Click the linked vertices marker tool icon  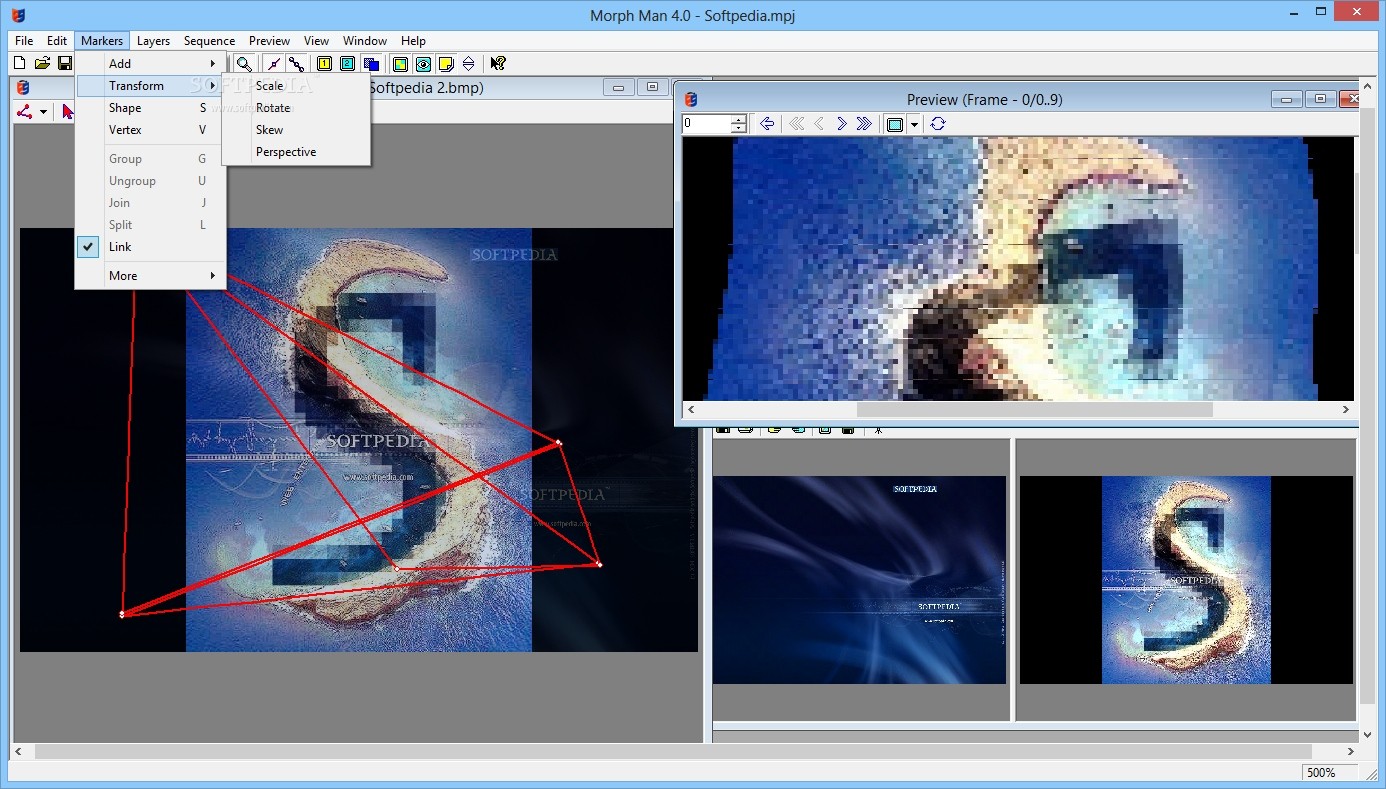296,64
